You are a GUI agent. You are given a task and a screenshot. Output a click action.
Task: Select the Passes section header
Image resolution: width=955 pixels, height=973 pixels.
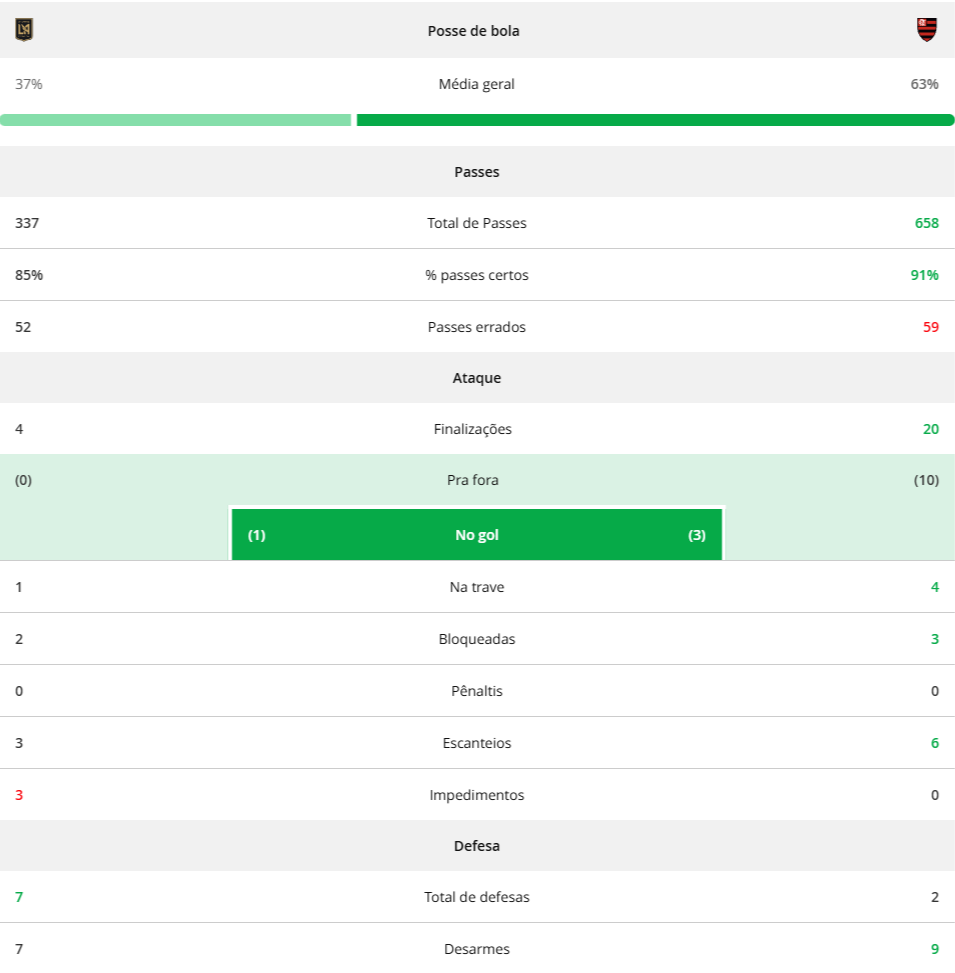[x=477, y=172]
